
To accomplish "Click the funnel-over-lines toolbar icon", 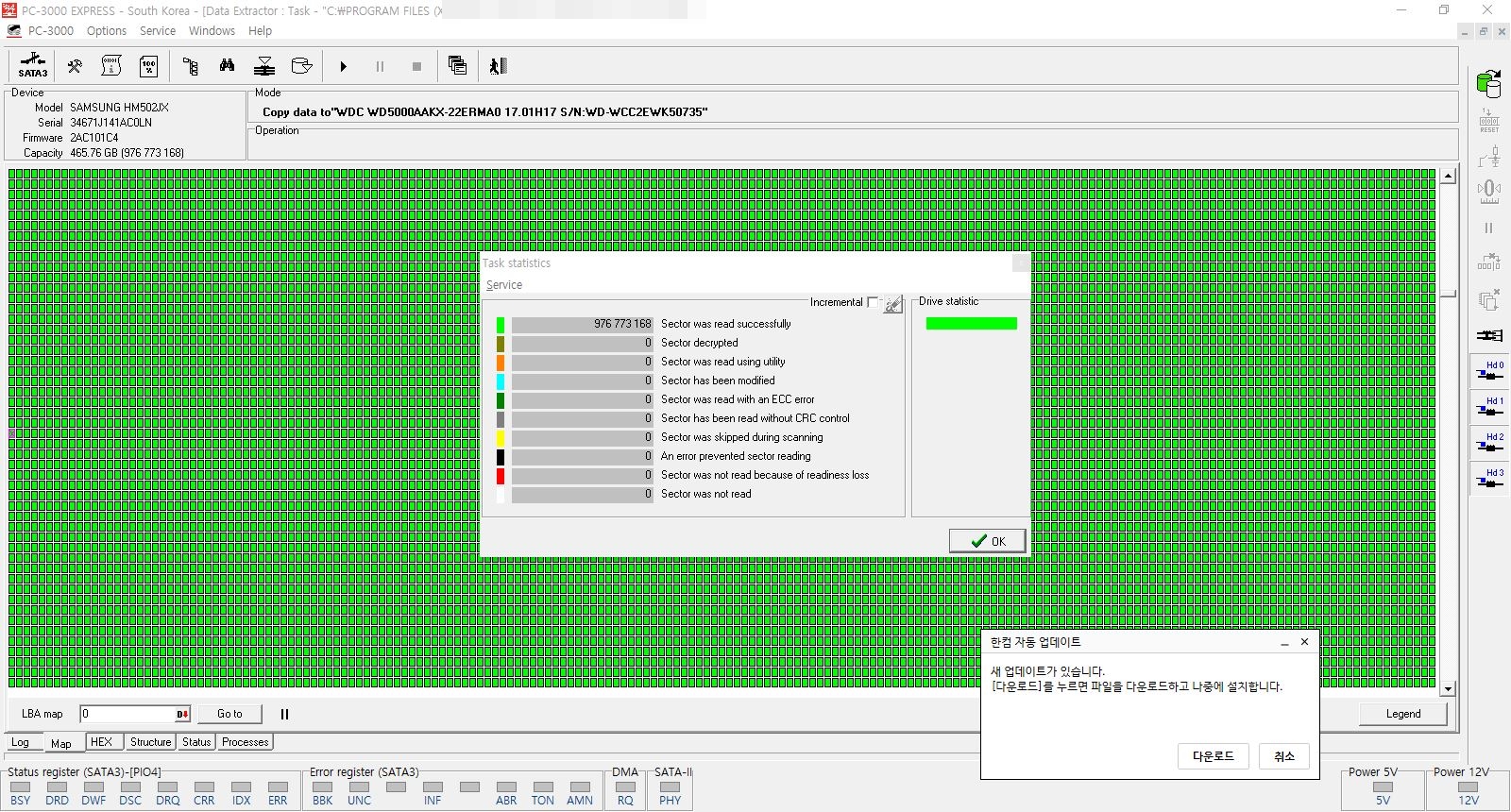I will point(264,66).
